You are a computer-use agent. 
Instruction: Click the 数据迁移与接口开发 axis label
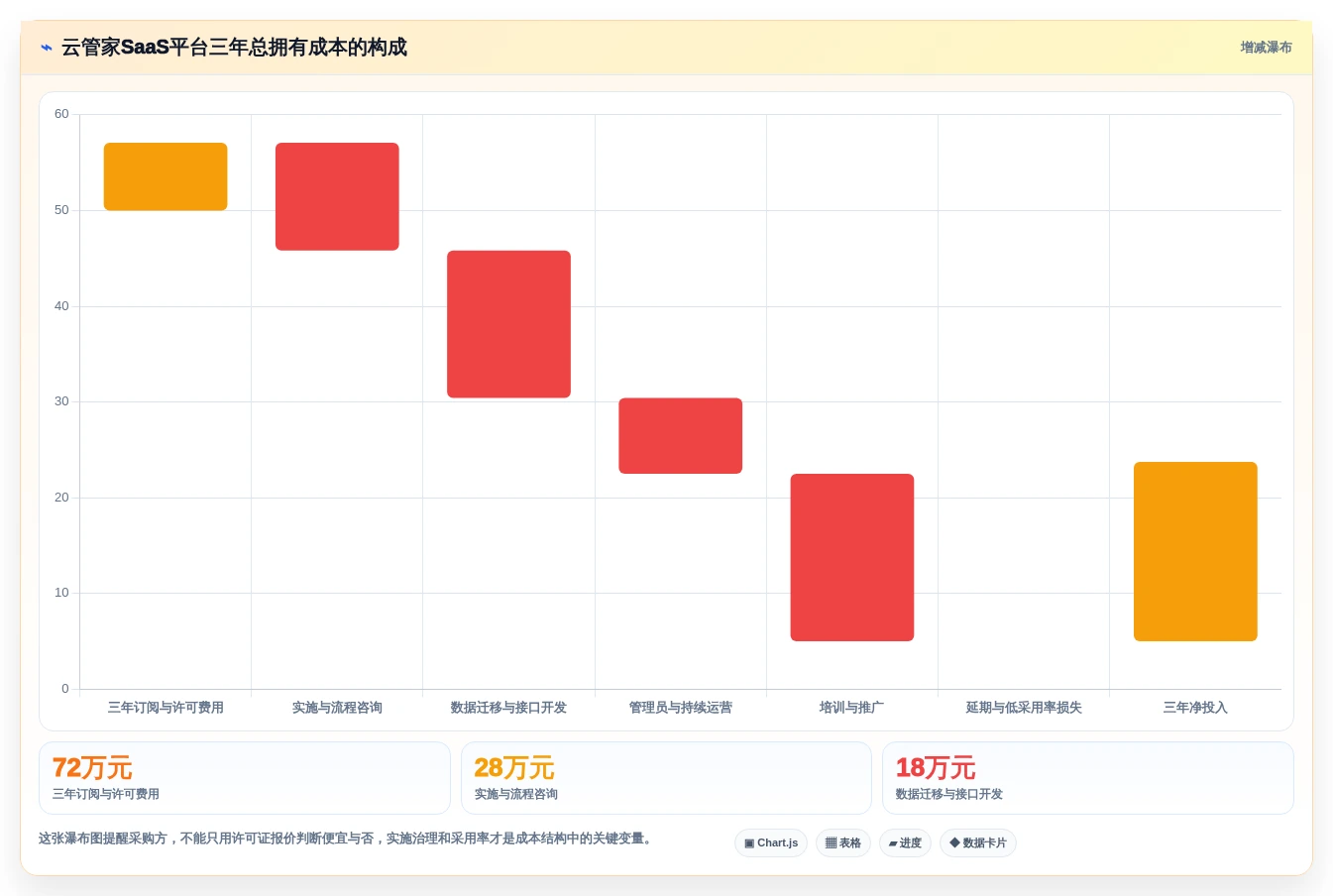pyautogui.click(x=508, y=708)
